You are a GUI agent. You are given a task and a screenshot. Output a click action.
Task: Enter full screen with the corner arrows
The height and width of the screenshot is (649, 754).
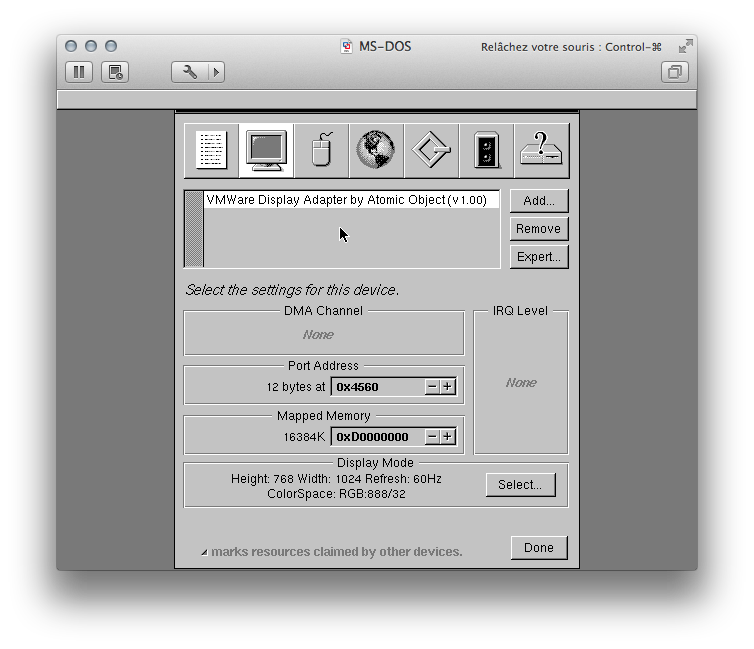(685, 47)
